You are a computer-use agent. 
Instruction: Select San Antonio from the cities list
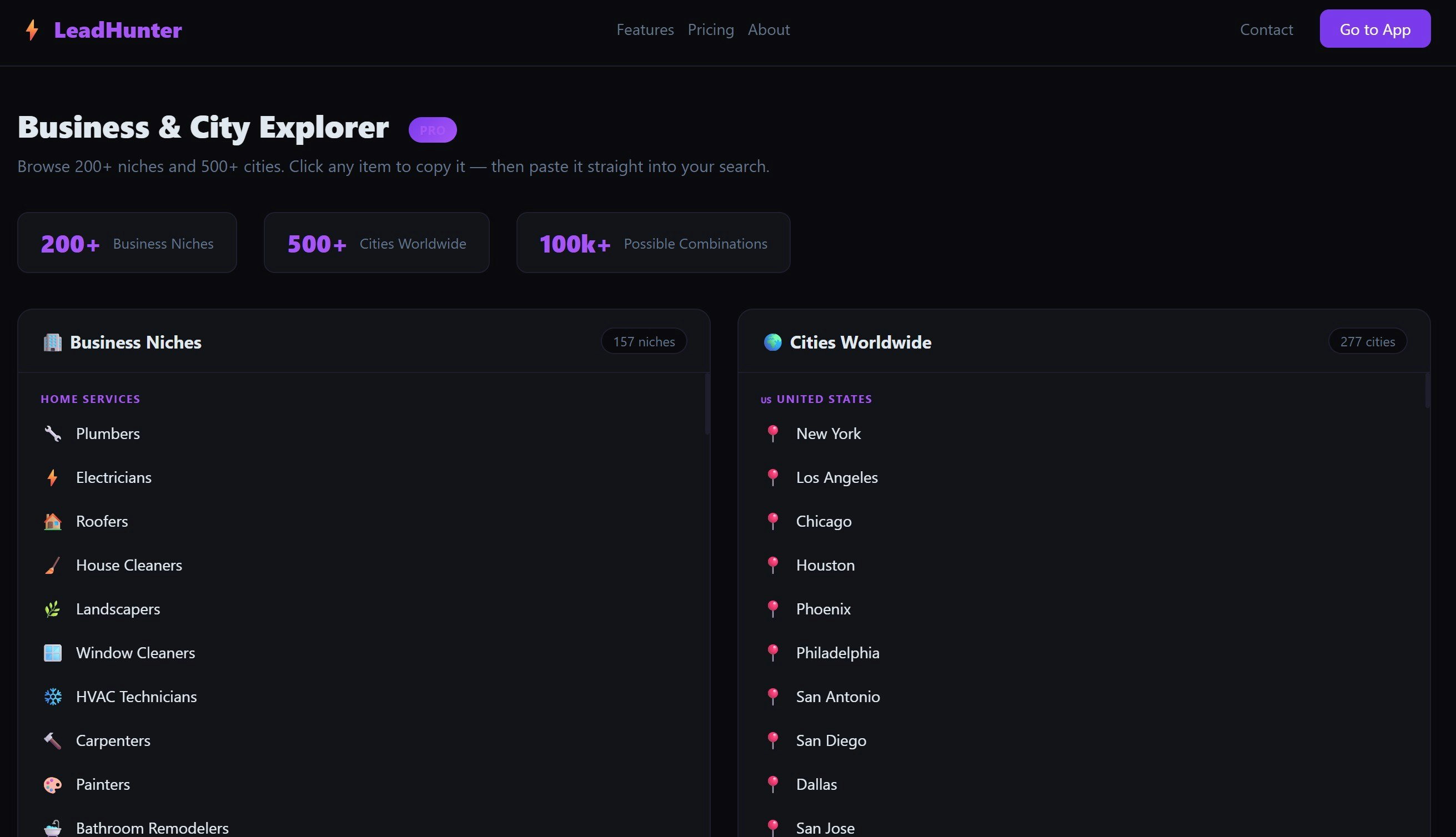[837, 696]
